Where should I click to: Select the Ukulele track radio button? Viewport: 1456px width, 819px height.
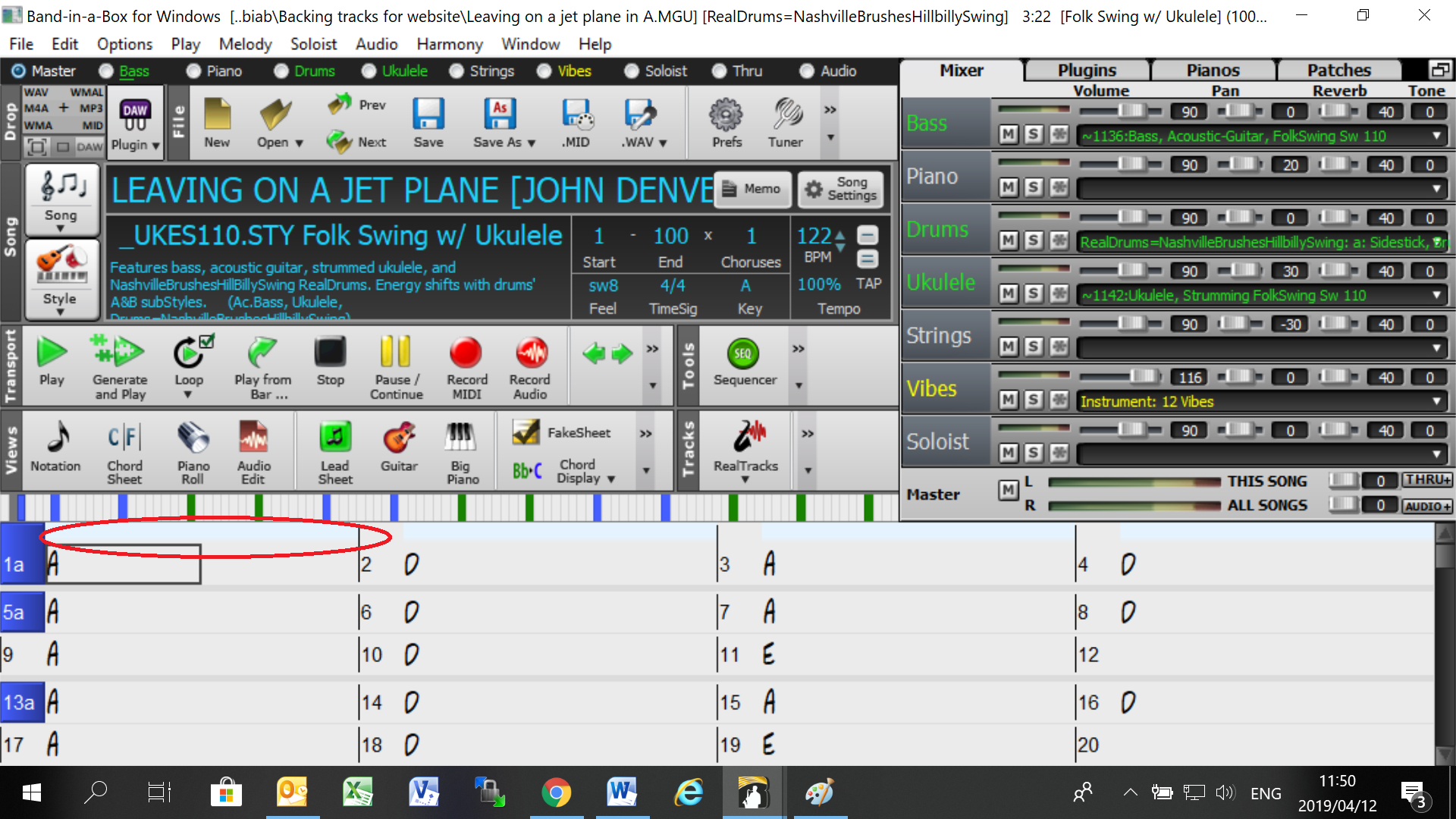tap(369, 71)
